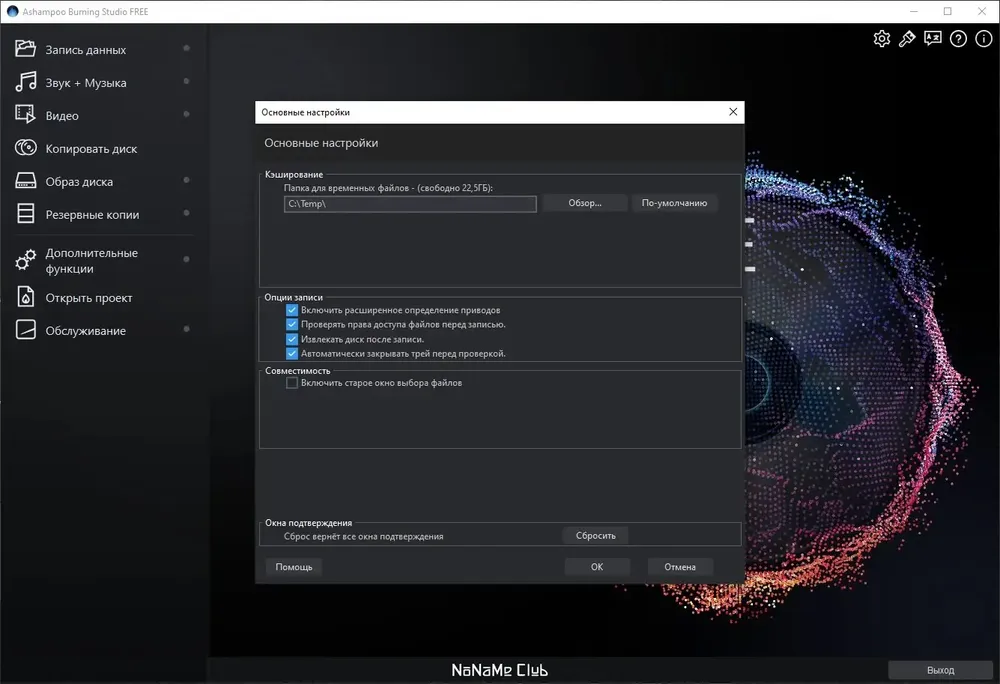Toggle Извлекать диск после записи checkbox
The image size is (1000, 684).
pyautogui.click(x=291, y=339)
